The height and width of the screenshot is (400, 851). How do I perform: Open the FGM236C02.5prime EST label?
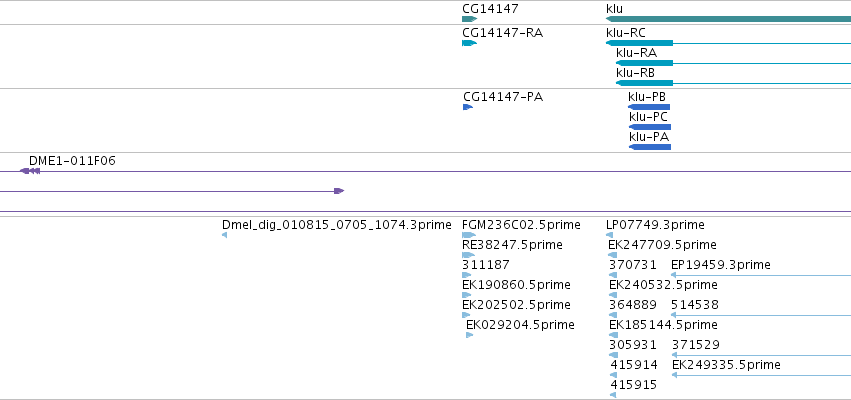521,225
